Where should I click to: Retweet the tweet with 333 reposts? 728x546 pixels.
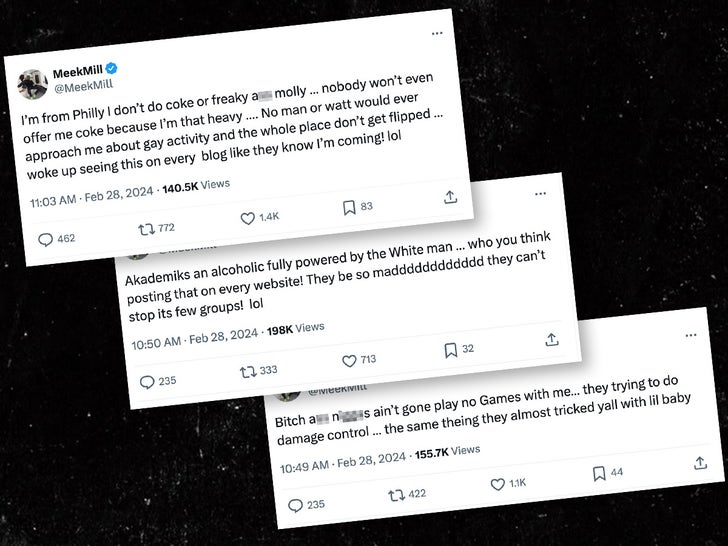tap(248, 371)
